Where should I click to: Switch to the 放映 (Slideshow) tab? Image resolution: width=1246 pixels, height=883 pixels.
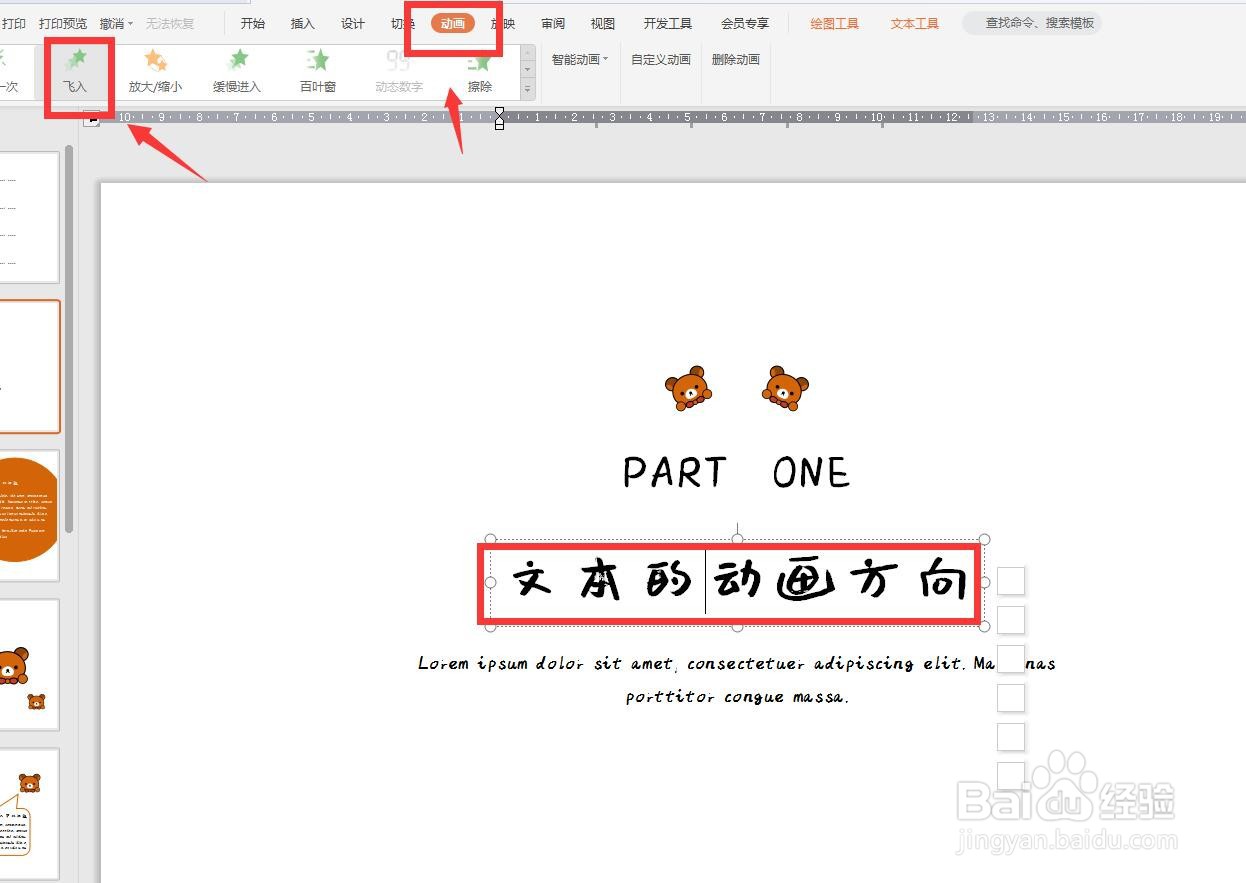coord(501,23)
